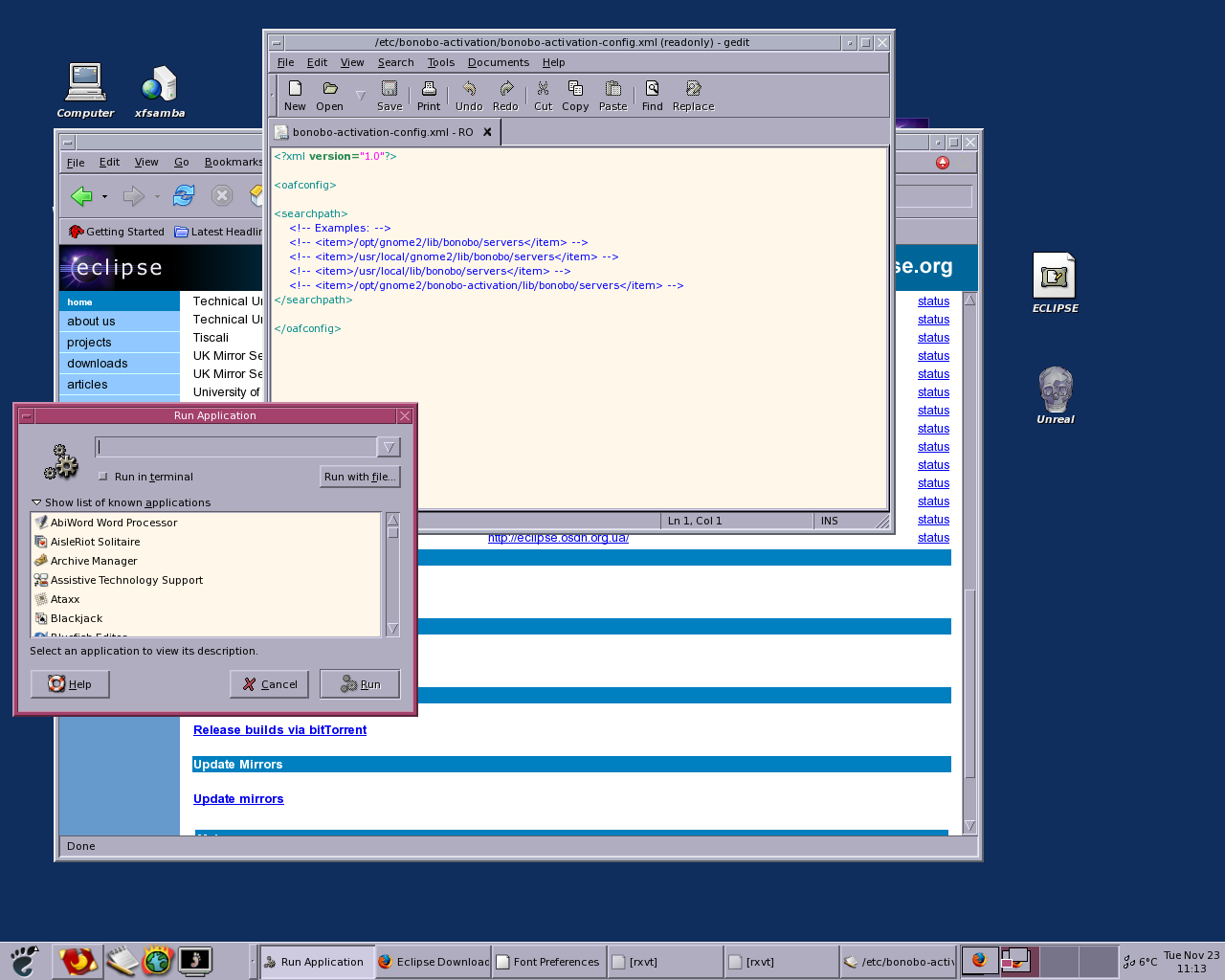Open the downloads link in Eclipse sidebar
The image size is (1225, 980).
pos(97,364)
